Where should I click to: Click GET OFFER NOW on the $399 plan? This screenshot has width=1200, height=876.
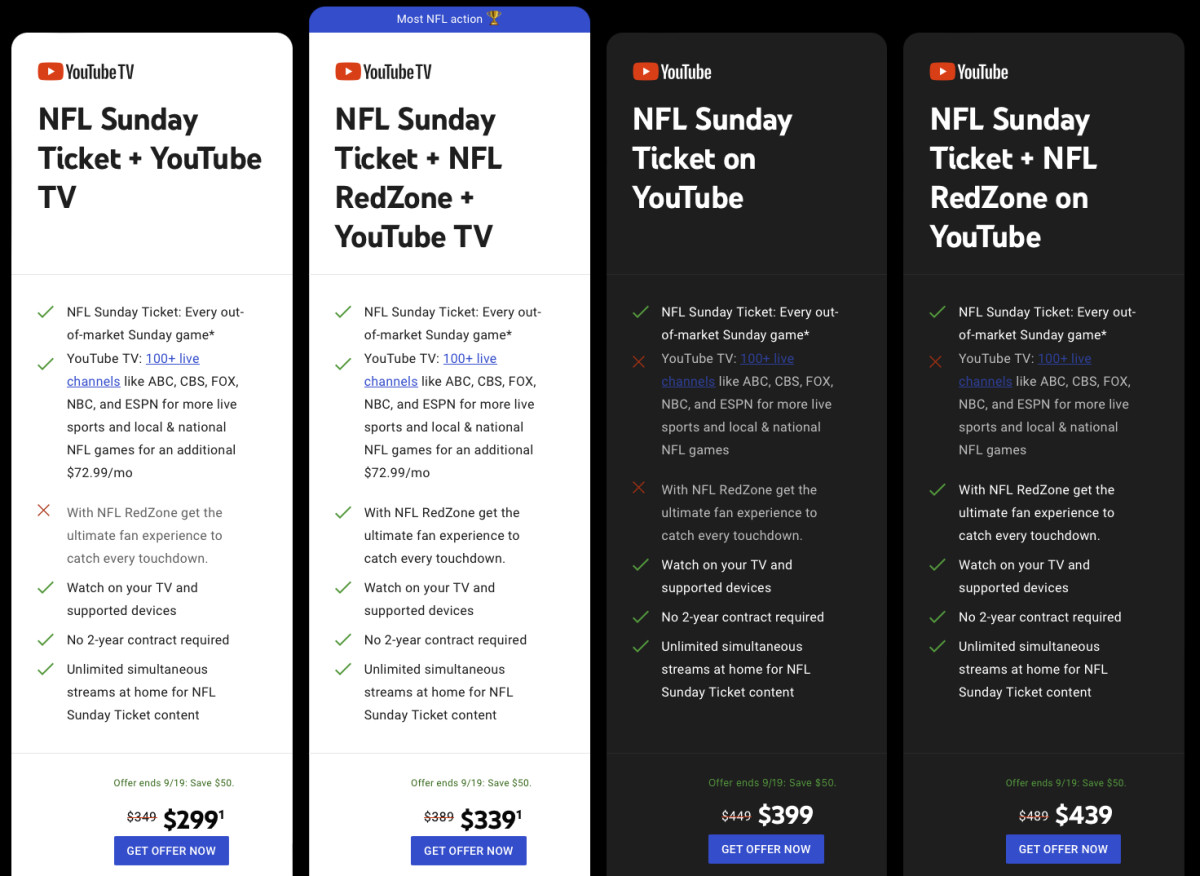766,848
